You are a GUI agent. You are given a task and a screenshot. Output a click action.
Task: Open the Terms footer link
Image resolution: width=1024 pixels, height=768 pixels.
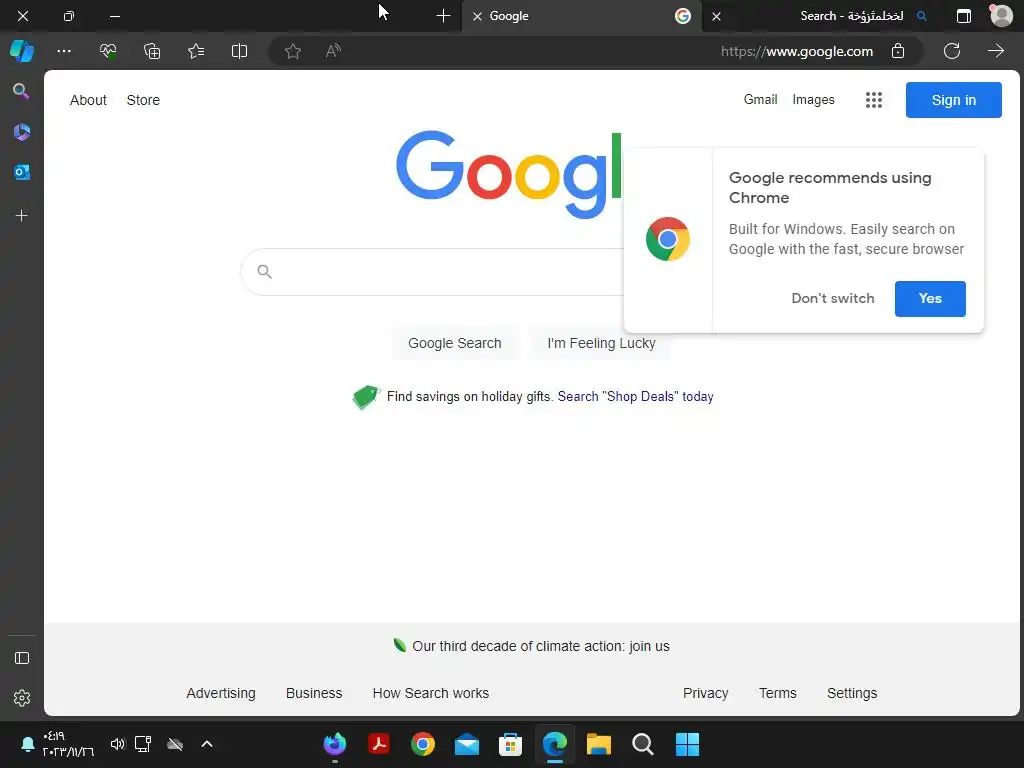click(x=777, y=693)
